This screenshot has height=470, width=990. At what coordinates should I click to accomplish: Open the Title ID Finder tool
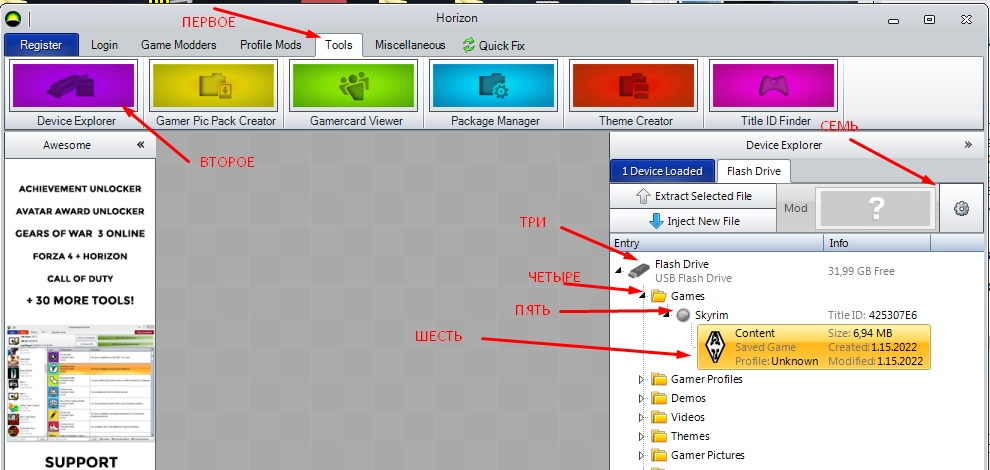tap(773, 85)
